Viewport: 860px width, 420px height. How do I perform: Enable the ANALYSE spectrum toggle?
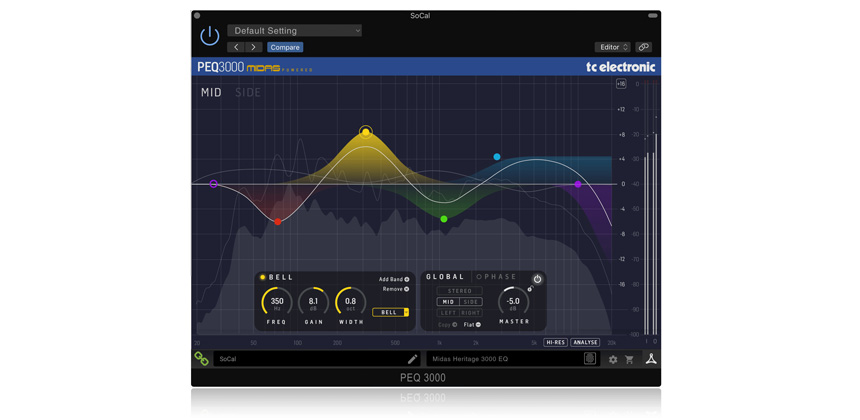585,342
